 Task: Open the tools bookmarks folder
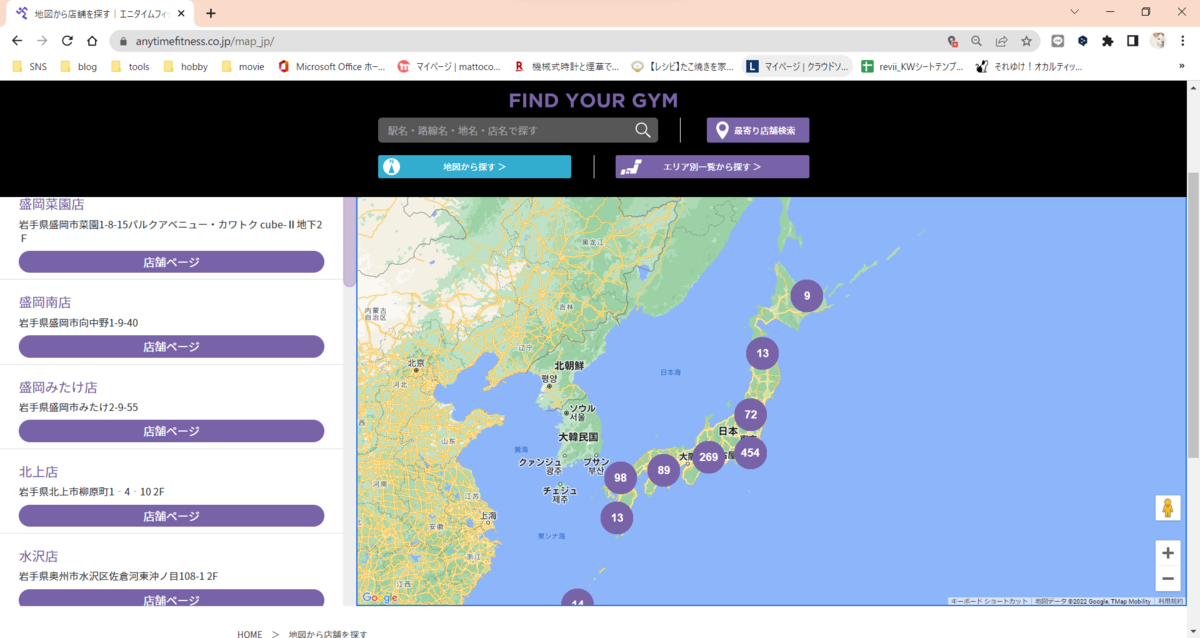tap(130, 67)
